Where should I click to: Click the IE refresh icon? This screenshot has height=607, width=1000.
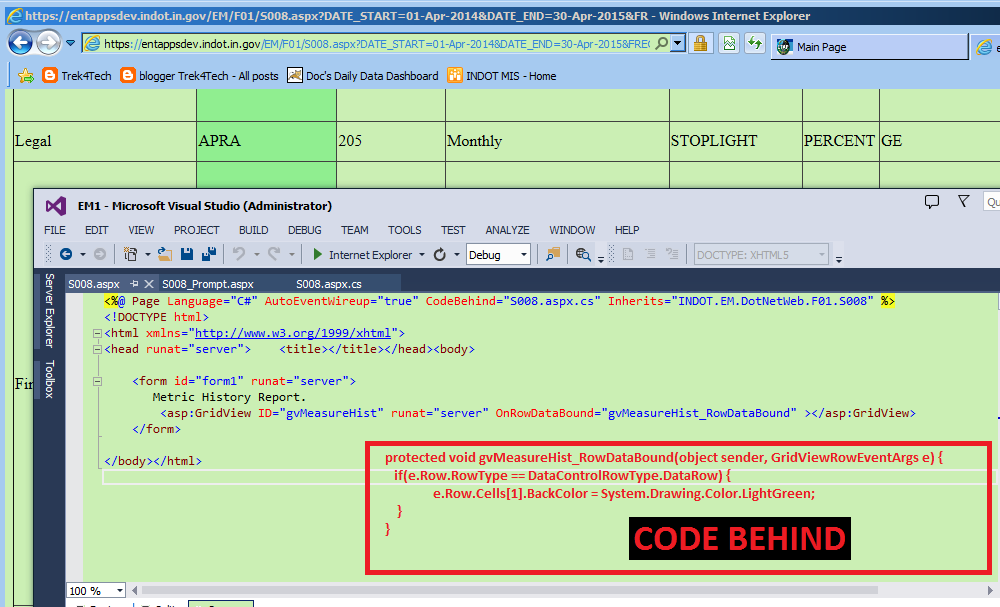click(x=755, y=43)
